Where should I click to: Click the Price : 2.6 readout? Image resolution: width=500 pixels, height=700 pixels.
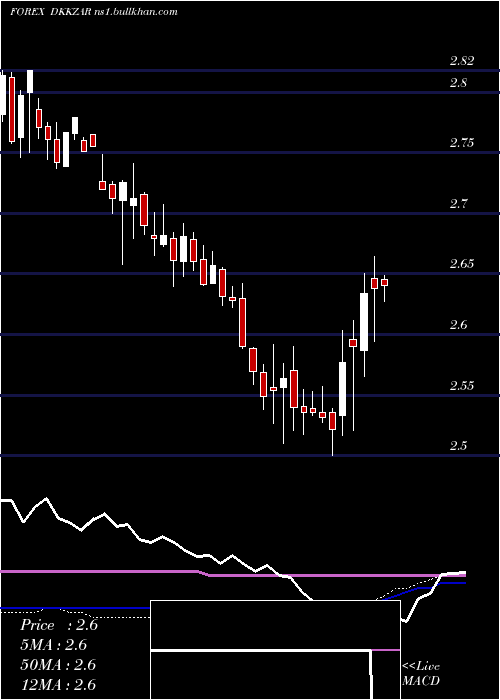[59, 625]
